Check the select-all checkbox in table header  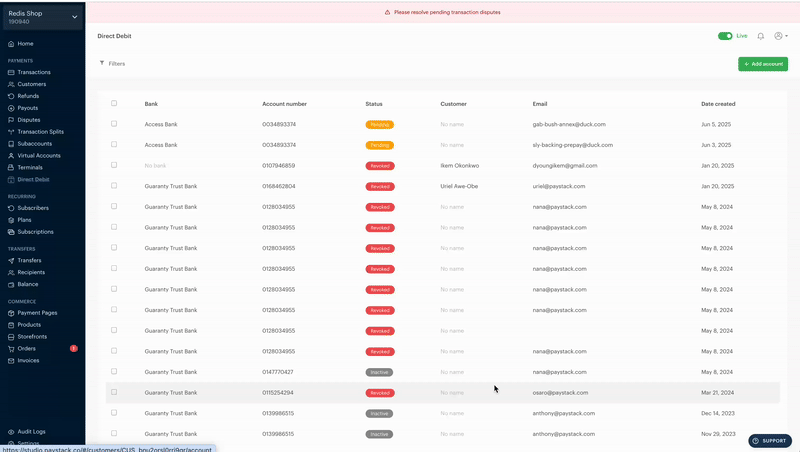114,103
